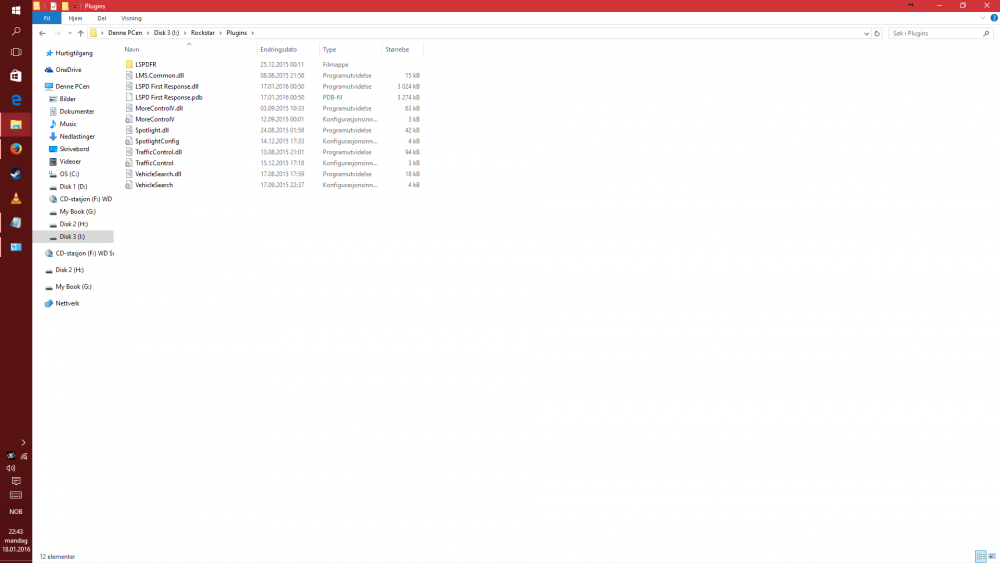Open volume control in system tray
Viewport: 1000px width, 563px height.
[x=11, y=468]
